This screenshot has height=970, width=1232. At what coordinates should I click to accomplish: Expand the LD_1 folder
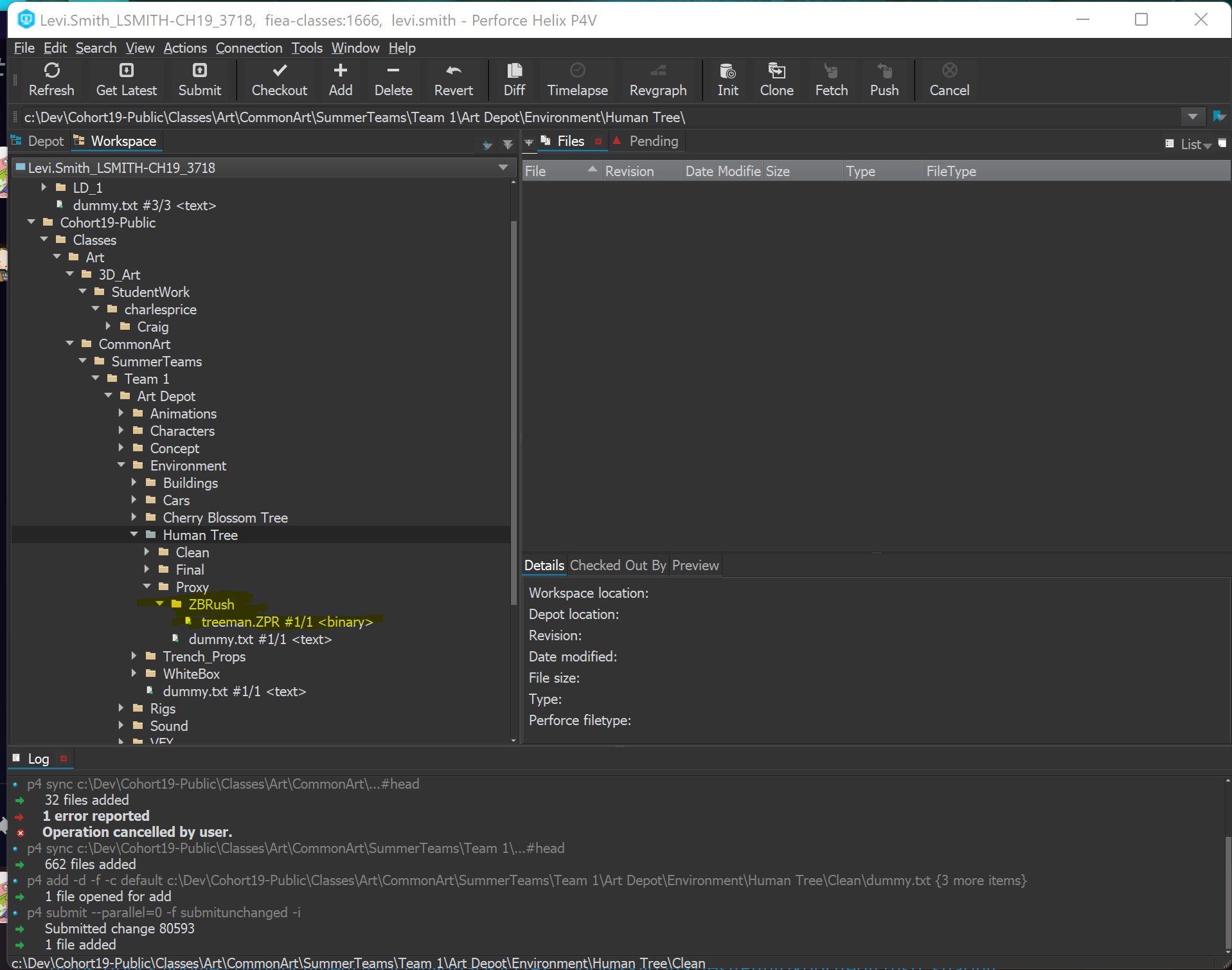(x=44, y=187)
